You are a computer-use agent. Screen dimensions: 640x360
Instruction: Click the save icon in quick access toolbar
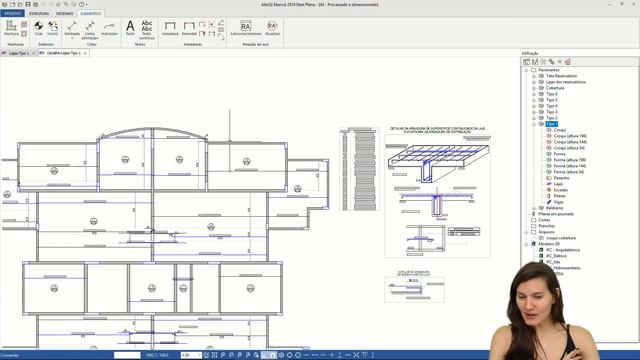click(28, 4)
